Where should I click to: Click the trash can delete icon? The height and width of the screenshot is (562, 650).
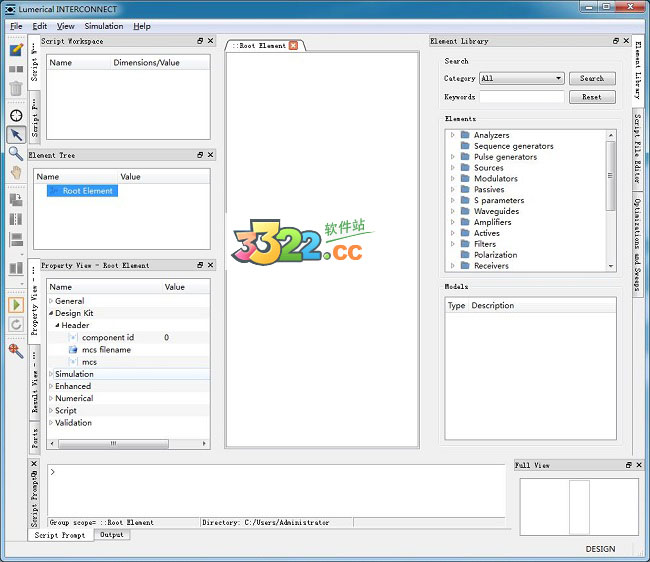point(16,88)
